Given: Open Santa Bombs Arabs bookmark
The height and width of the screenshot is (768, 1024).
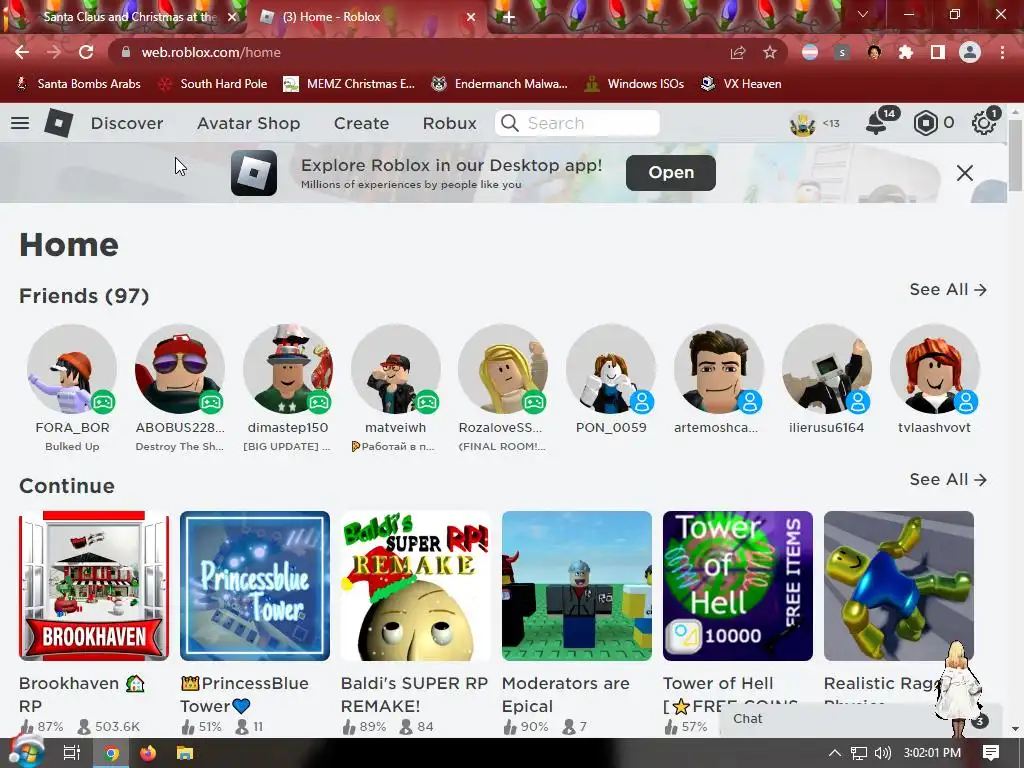Looking at the screenshot, I should point(78,84).
